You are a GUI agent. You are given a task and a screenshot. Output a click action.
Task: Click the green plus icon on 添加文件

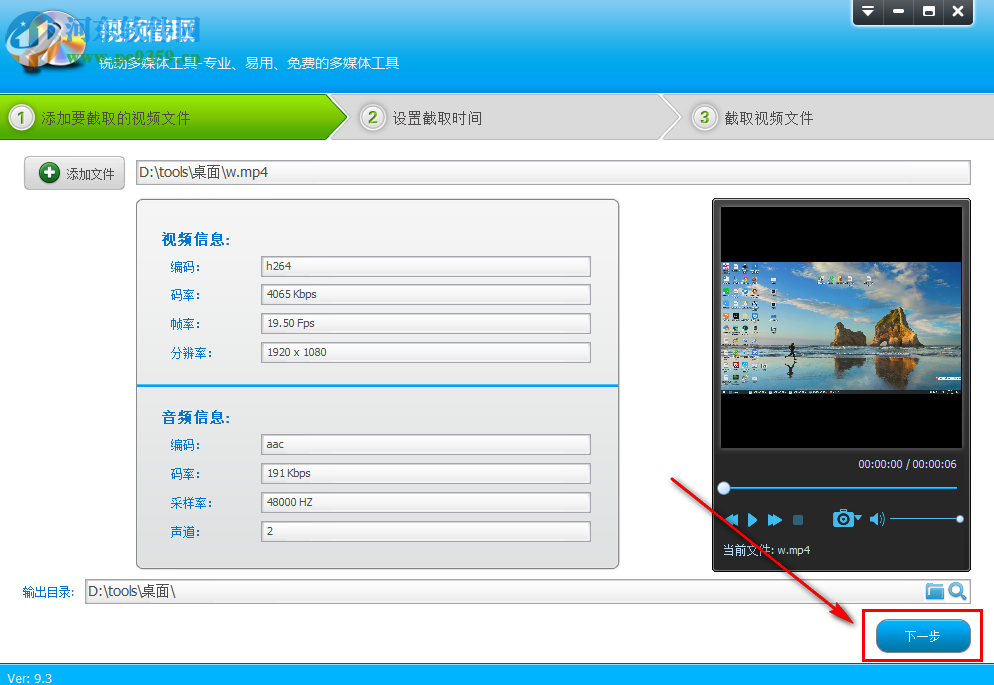pyautogui.click(x=49, y=173)
